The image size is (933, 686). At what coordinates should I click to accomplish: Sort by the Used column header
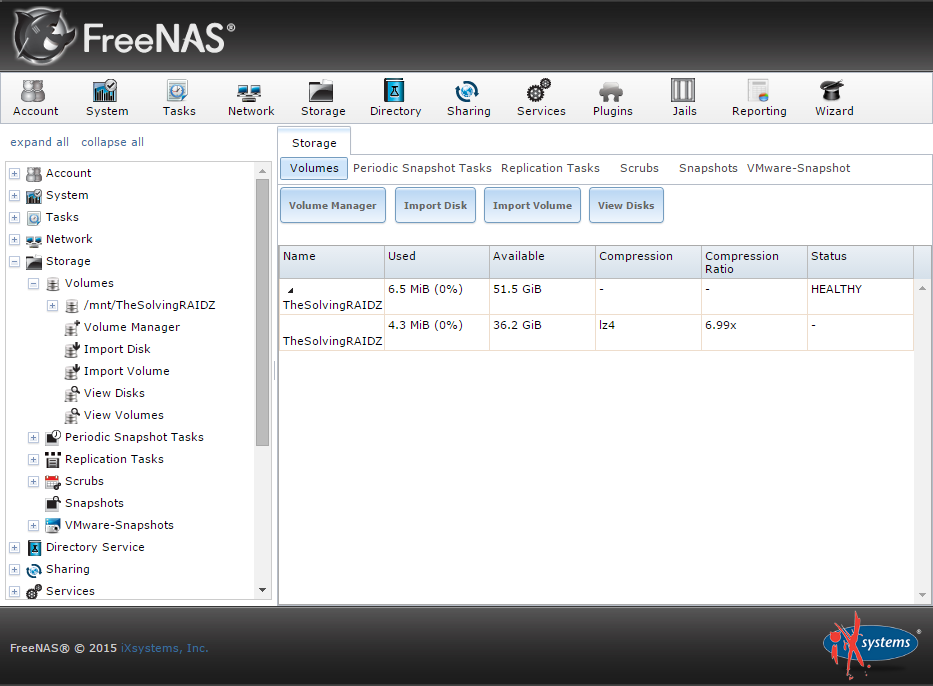[x=437, y=262]
